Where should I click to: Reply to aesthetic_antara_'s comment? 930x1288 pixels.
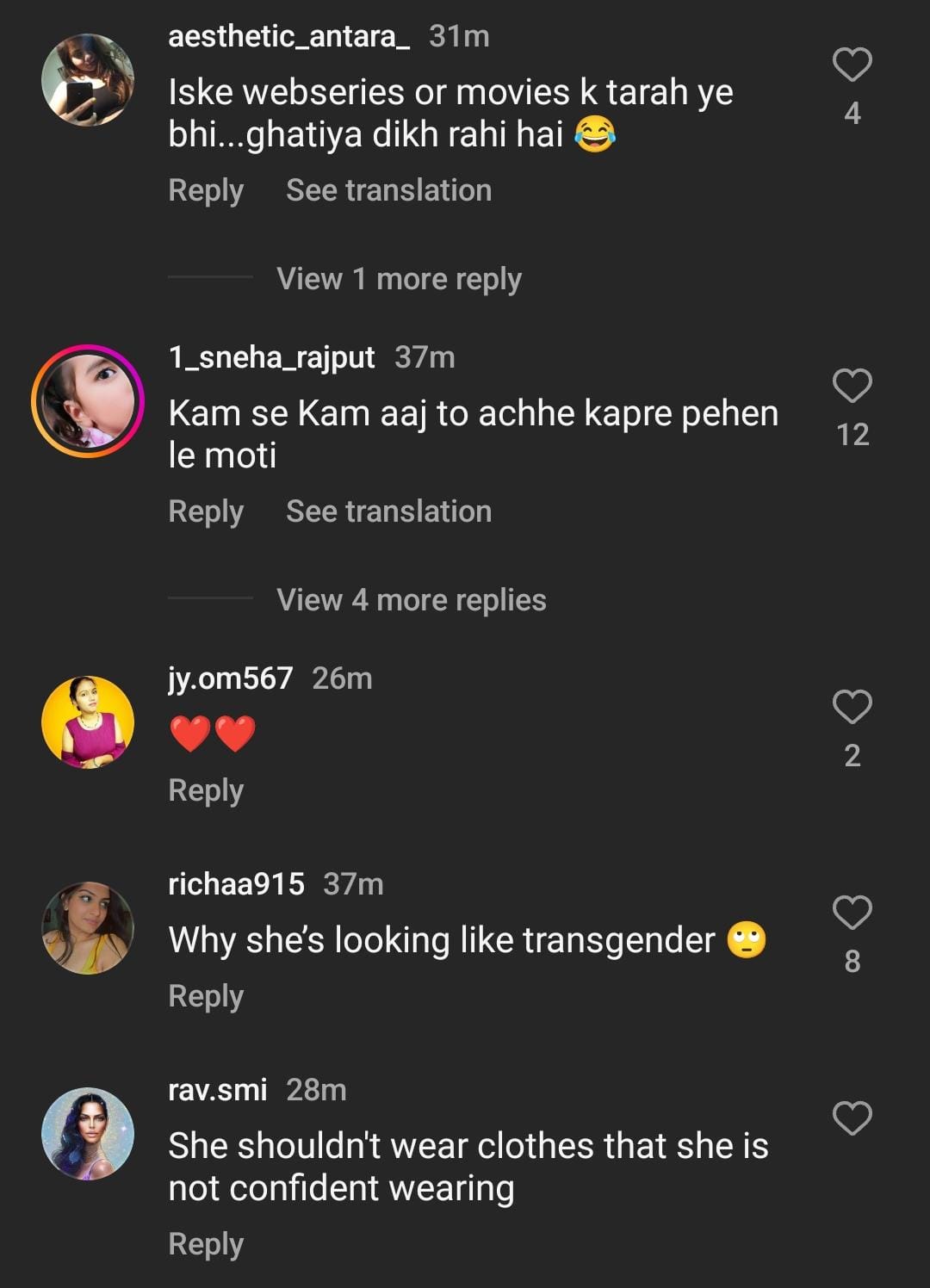[x=206, y=190]
